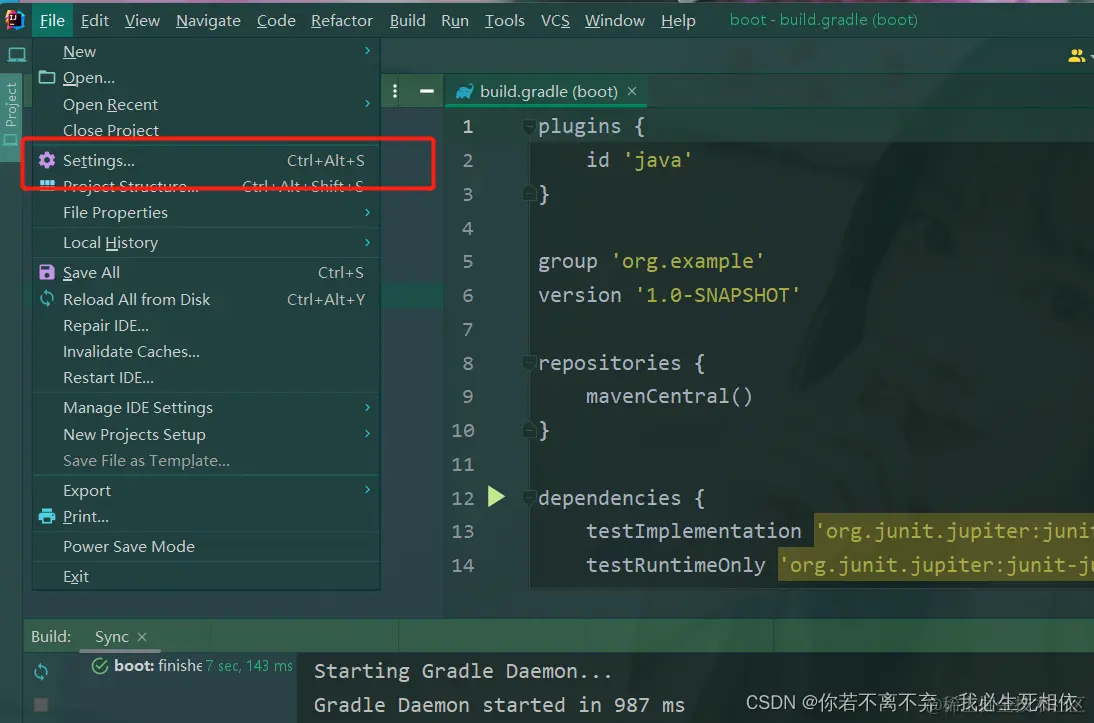Click the minimize dash icon of the project panel
1094x723 pixels.
coord(427,91)
